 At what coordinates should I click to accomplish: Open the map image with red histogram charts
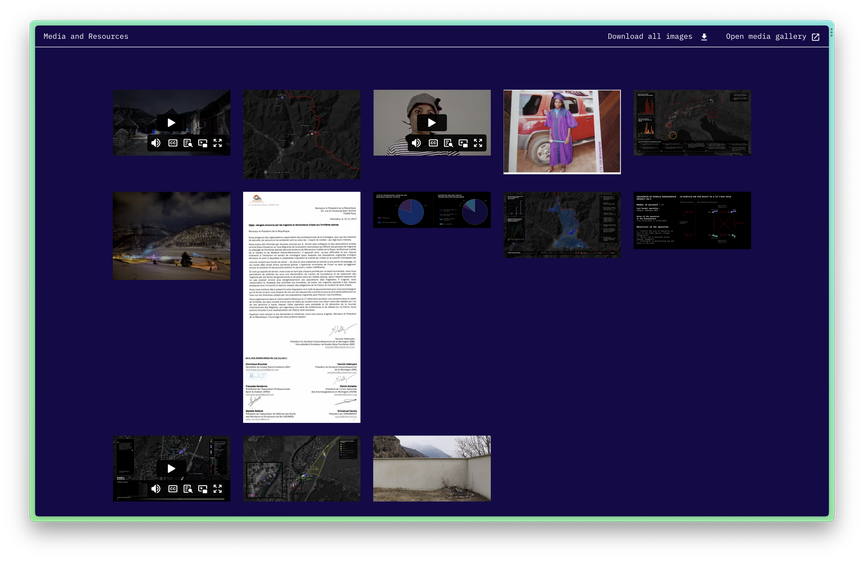point(692,122)
